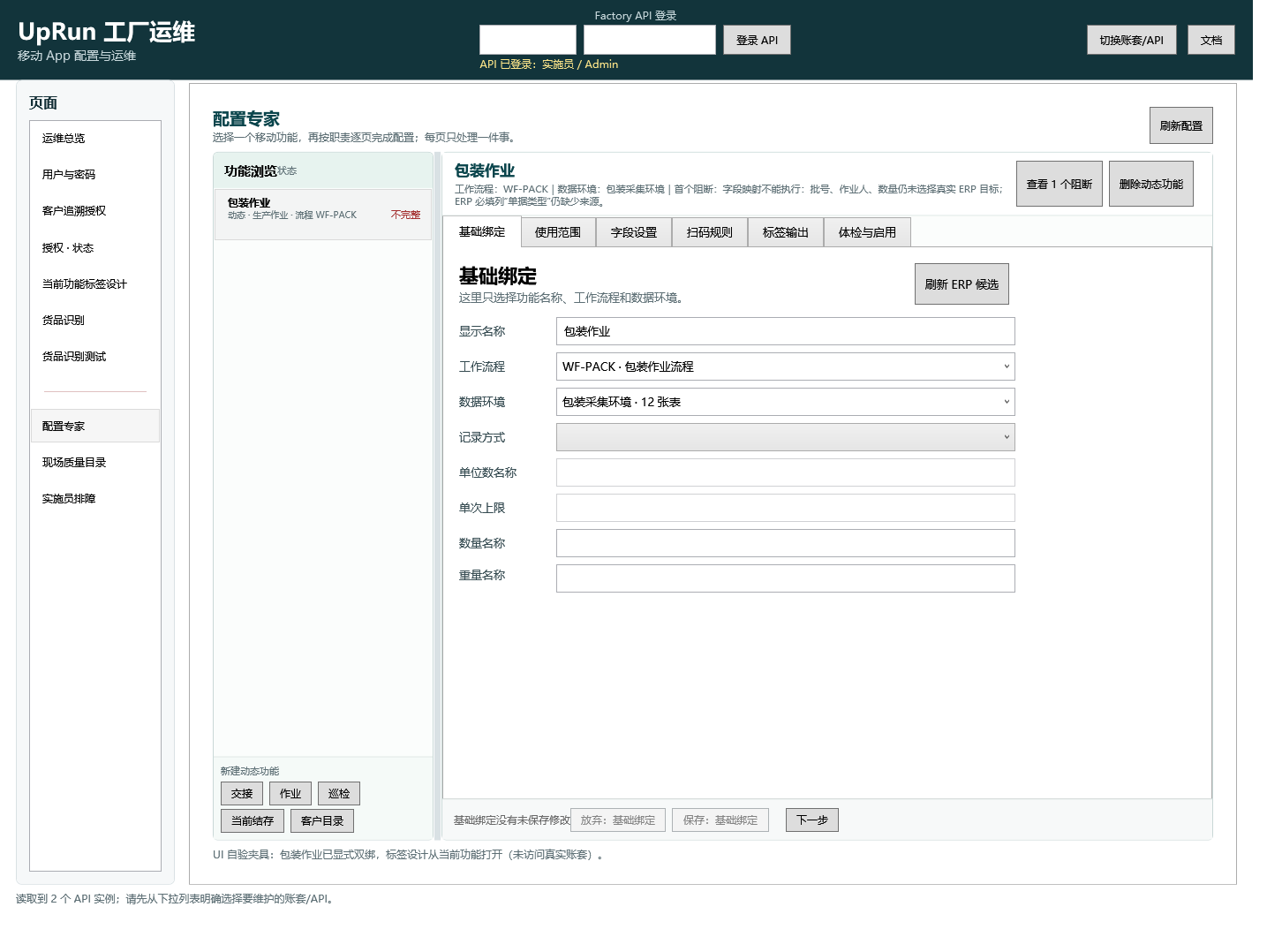Focus the 重量名称 input field
Screen dimensions: 1267x952
[786, 578]
